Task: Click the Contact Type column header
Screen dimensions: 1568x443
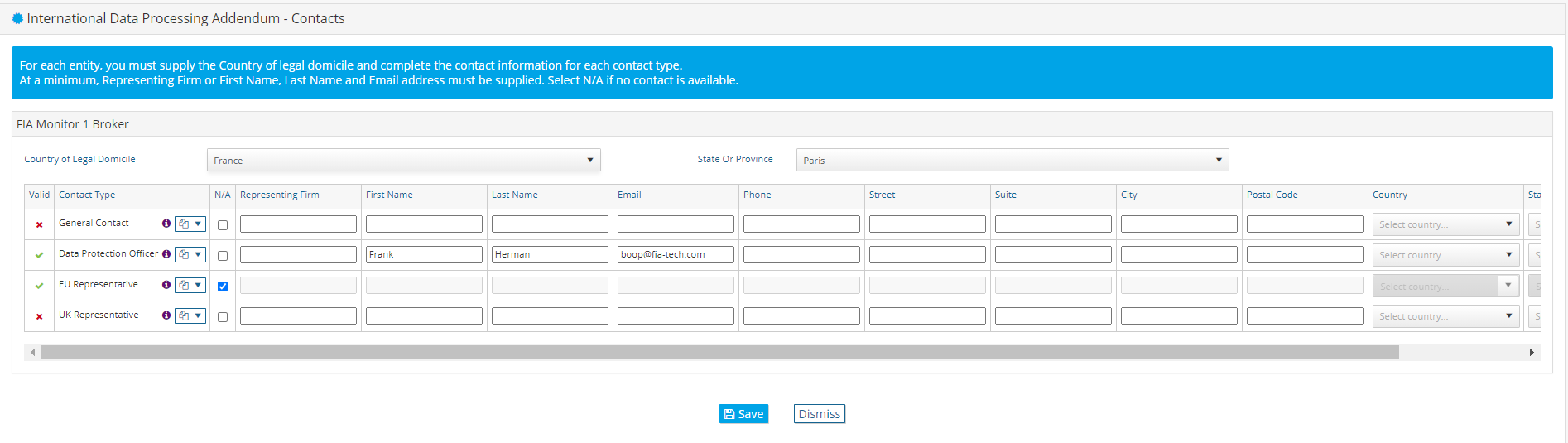Action: pyautogui.click(x=87, y=195)
